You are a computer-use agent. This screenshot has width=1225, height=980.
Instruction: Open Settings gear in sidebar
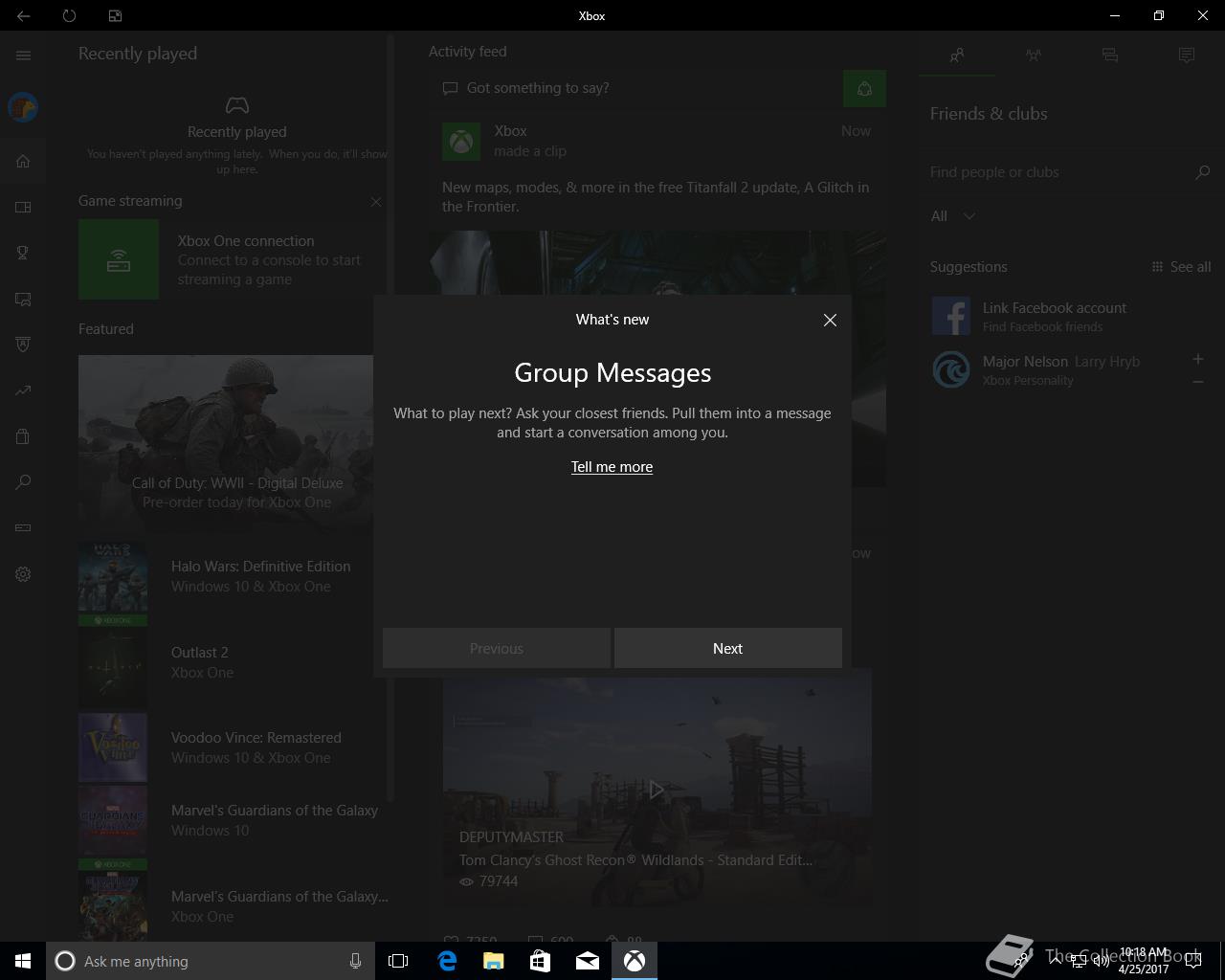(x=23, y=574)
